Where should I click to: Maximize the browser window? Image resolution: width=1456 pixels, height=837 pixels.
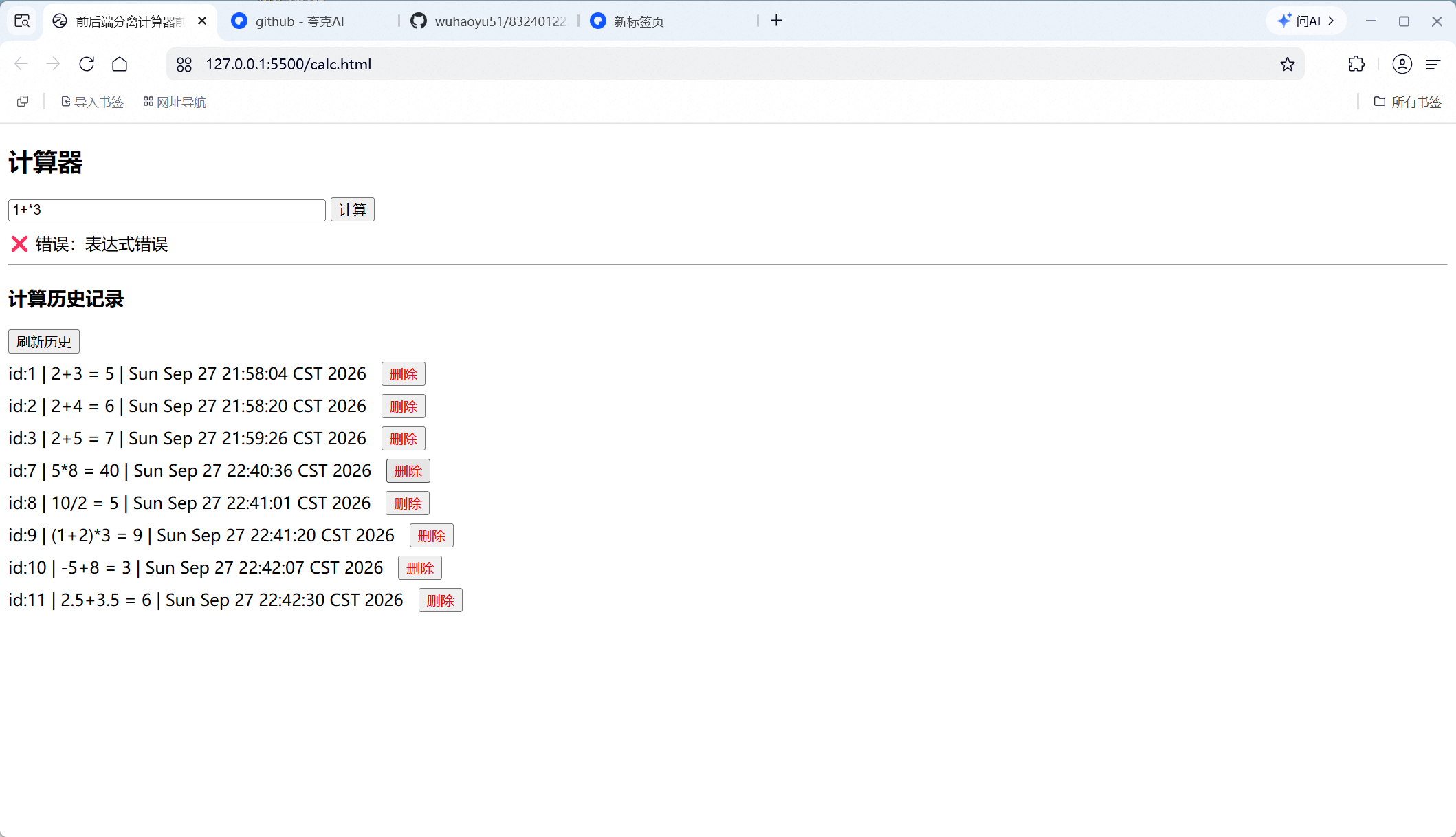tap(1404, 21)
